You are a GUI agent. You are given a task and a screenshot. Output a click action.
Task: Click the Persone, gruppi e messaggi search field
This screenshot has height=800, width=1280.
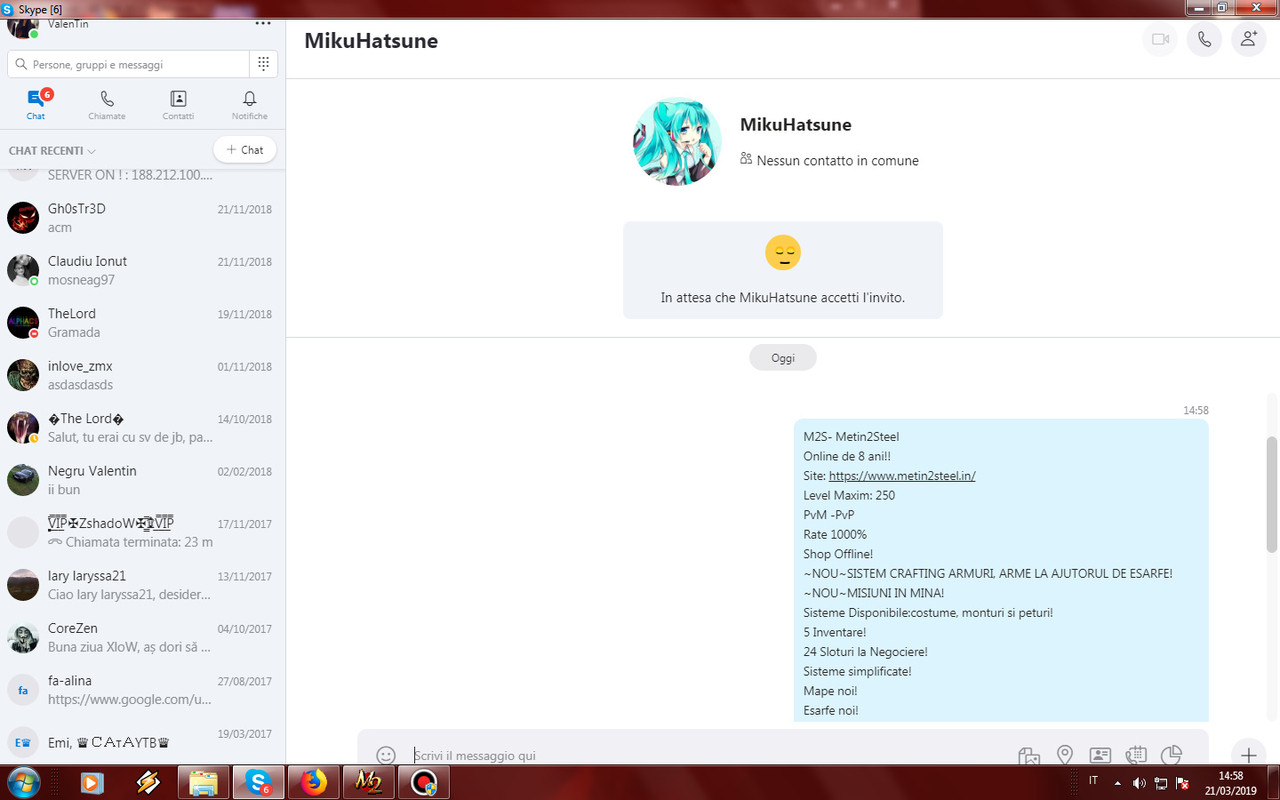(128, 64)
